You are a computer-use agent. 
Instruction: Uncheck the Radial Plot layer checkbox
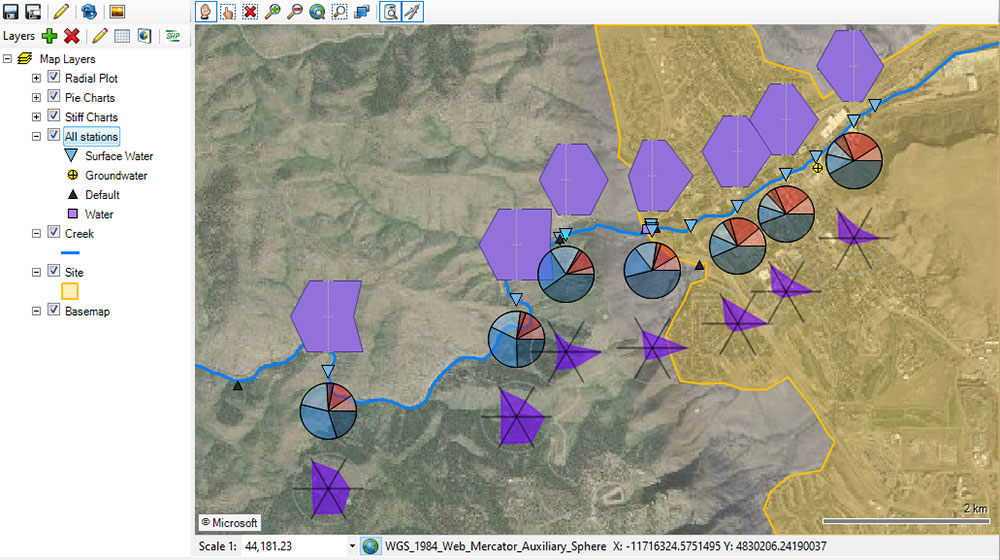click(54, 78)
